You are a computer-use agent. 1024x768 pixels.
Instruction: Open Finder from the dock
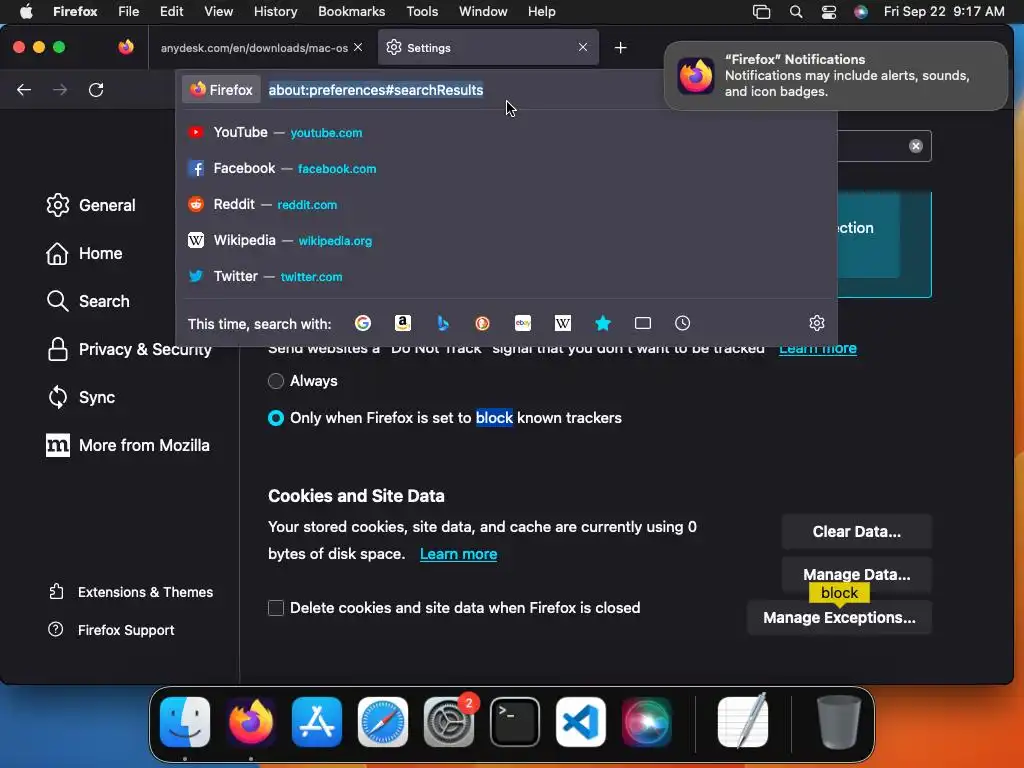click(185, 722)
